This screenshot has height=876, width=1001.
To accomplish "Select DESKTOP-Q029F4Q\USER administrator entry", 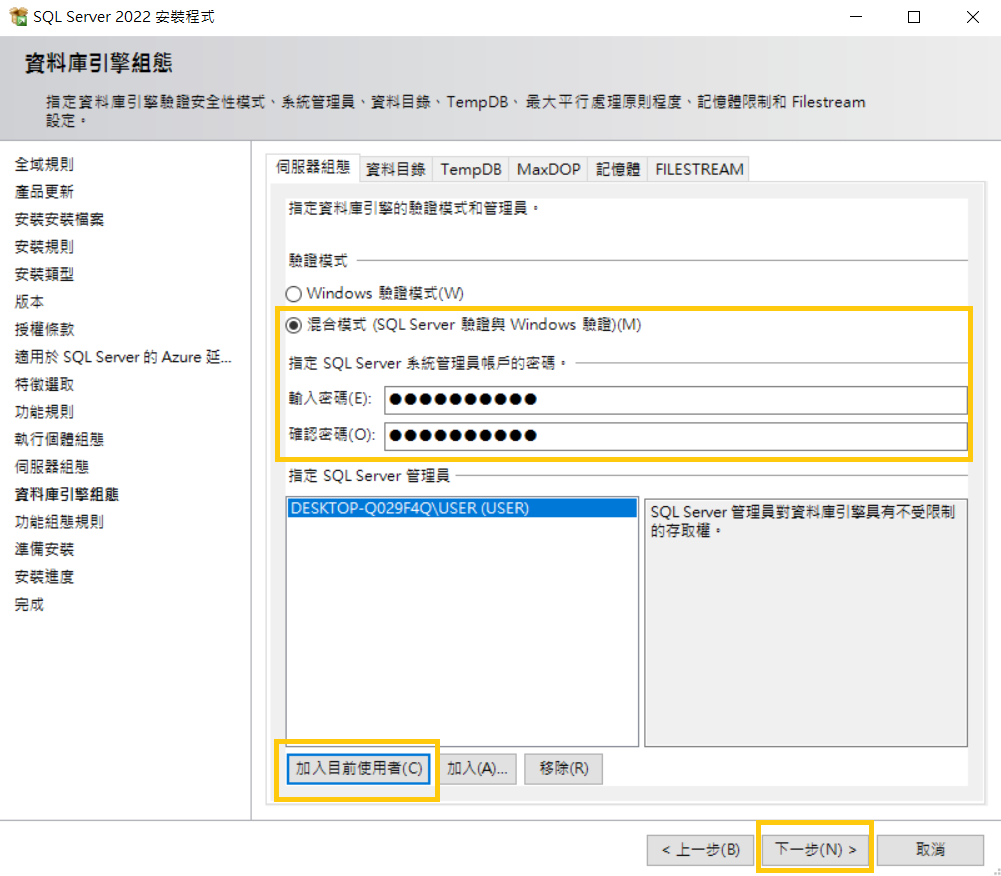I will pyautogui.click(x=462, y=508).
